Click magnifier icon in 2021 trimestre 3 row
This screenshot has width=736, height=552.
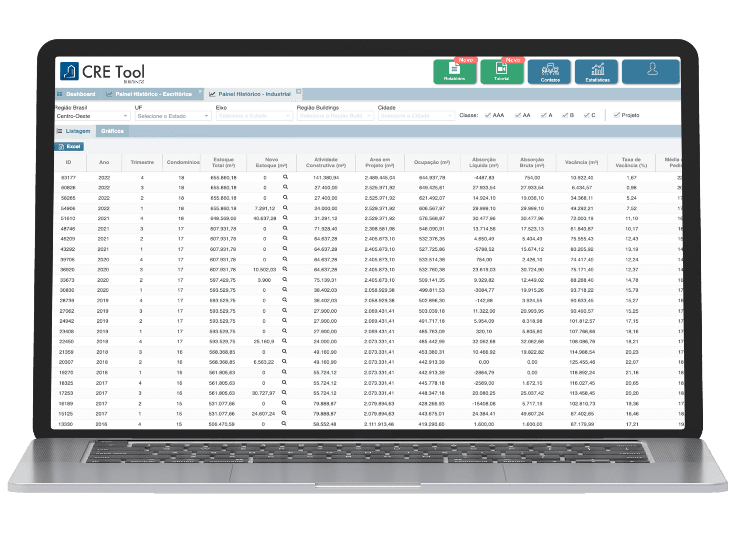285,228
